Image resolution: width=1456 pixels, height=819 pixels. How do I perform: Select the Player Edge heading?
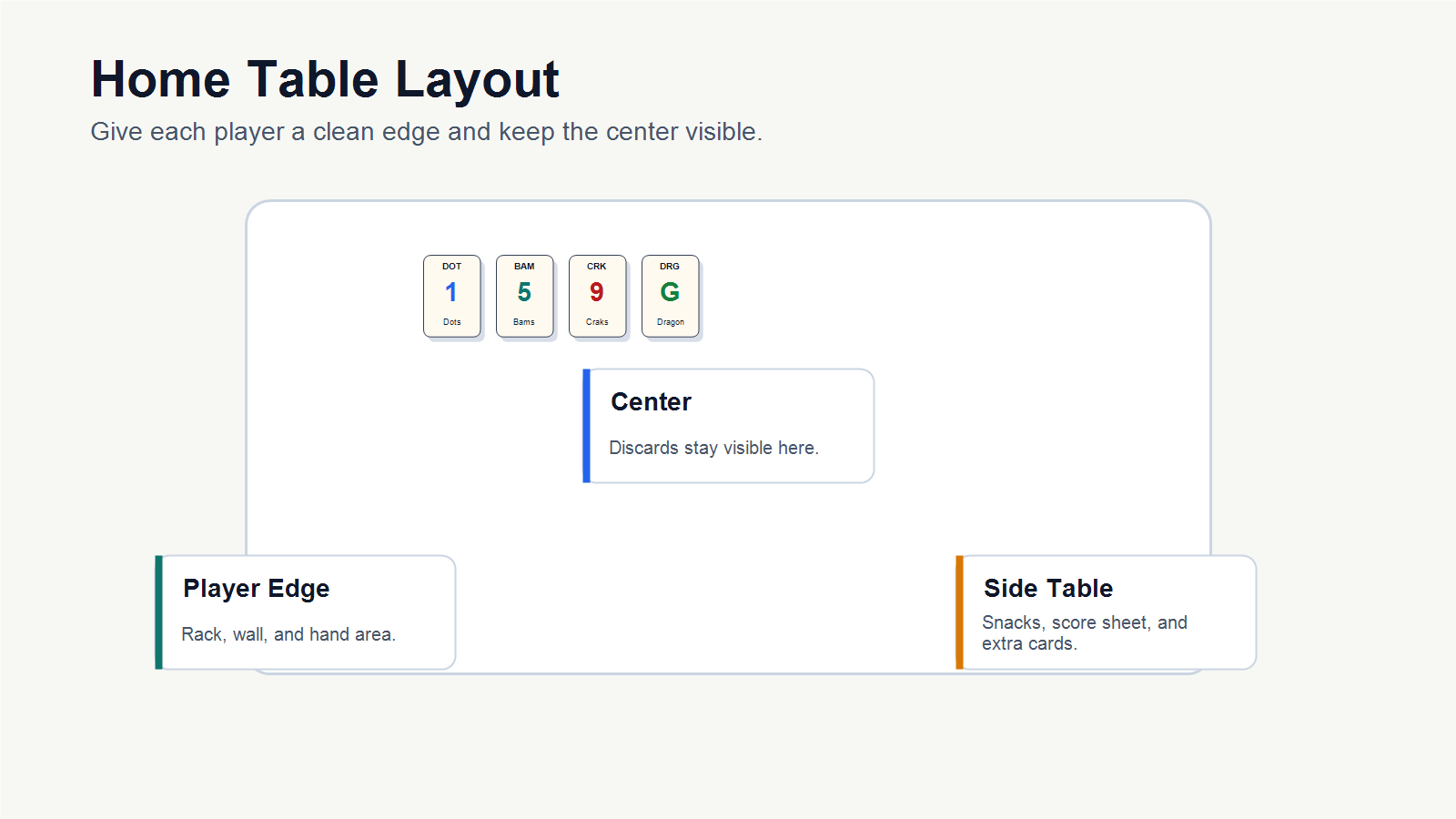click(x=257, y=589)
